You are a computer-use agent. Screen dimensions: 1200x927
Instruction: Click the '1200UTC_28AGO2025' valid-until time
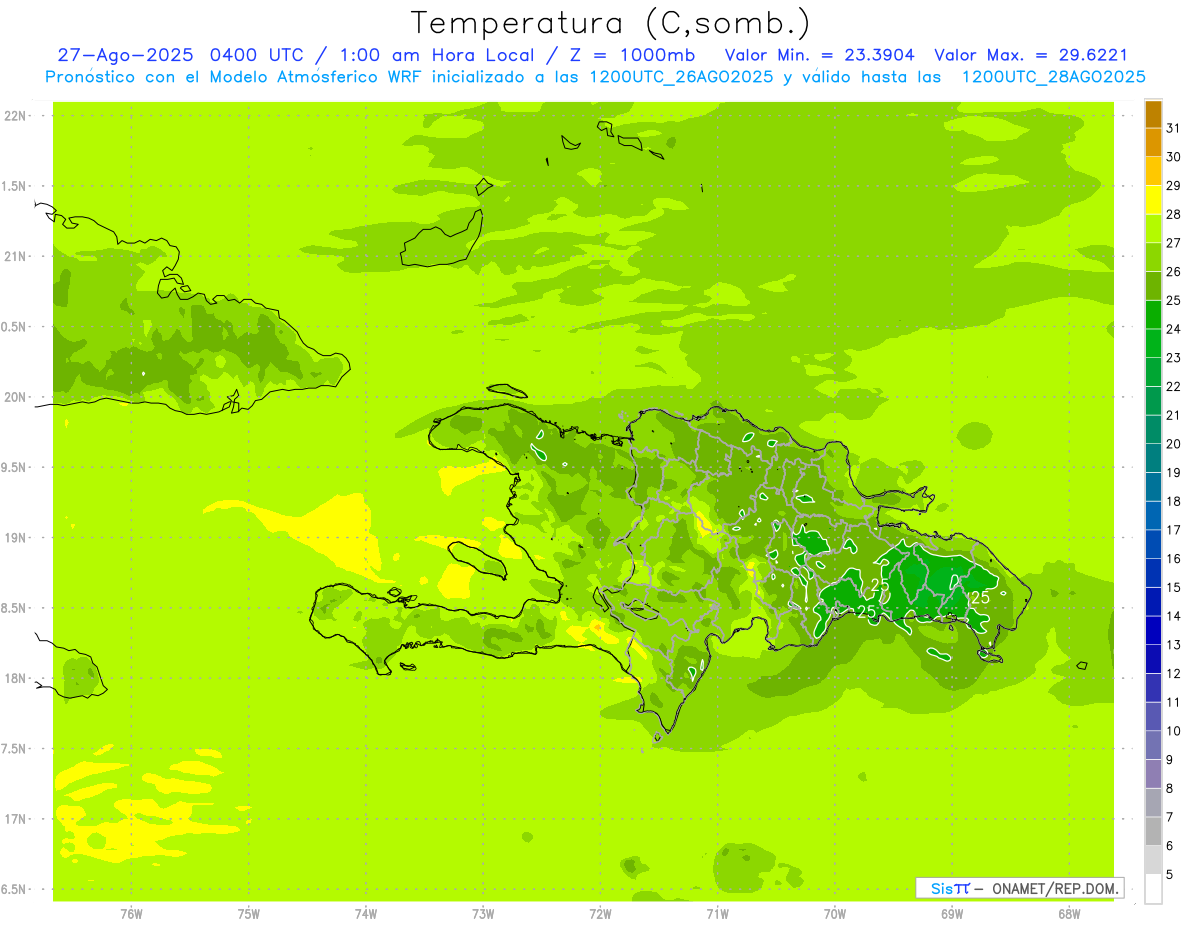click(1053, 77)
